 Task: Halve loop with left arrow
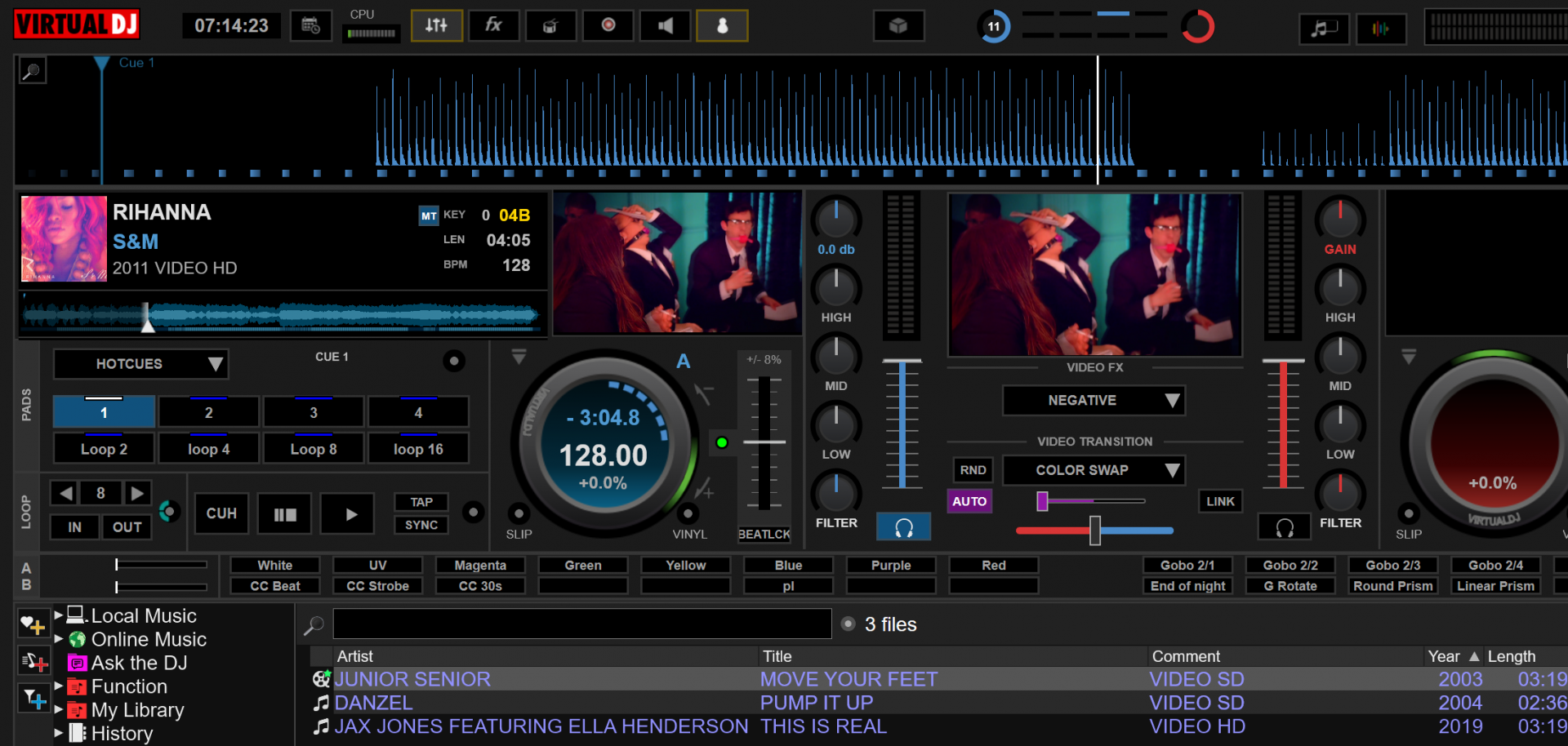tap(66, 493)
